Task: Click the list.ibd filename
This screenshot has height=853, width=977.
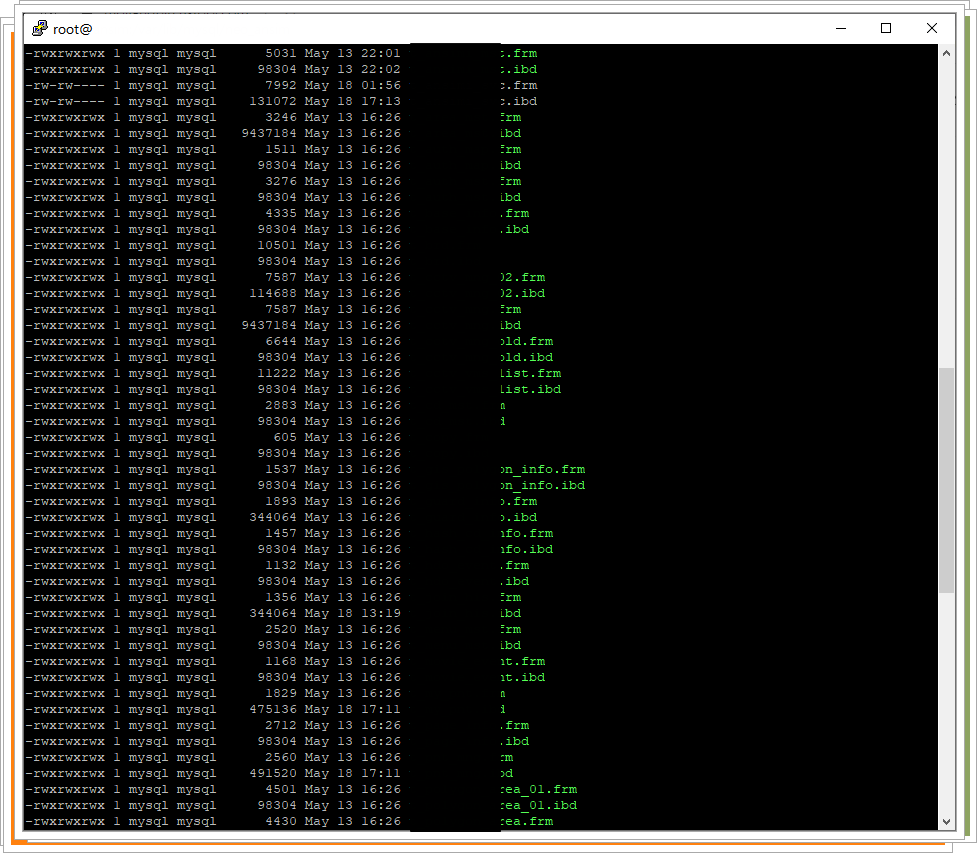Action: coord(531,389)
